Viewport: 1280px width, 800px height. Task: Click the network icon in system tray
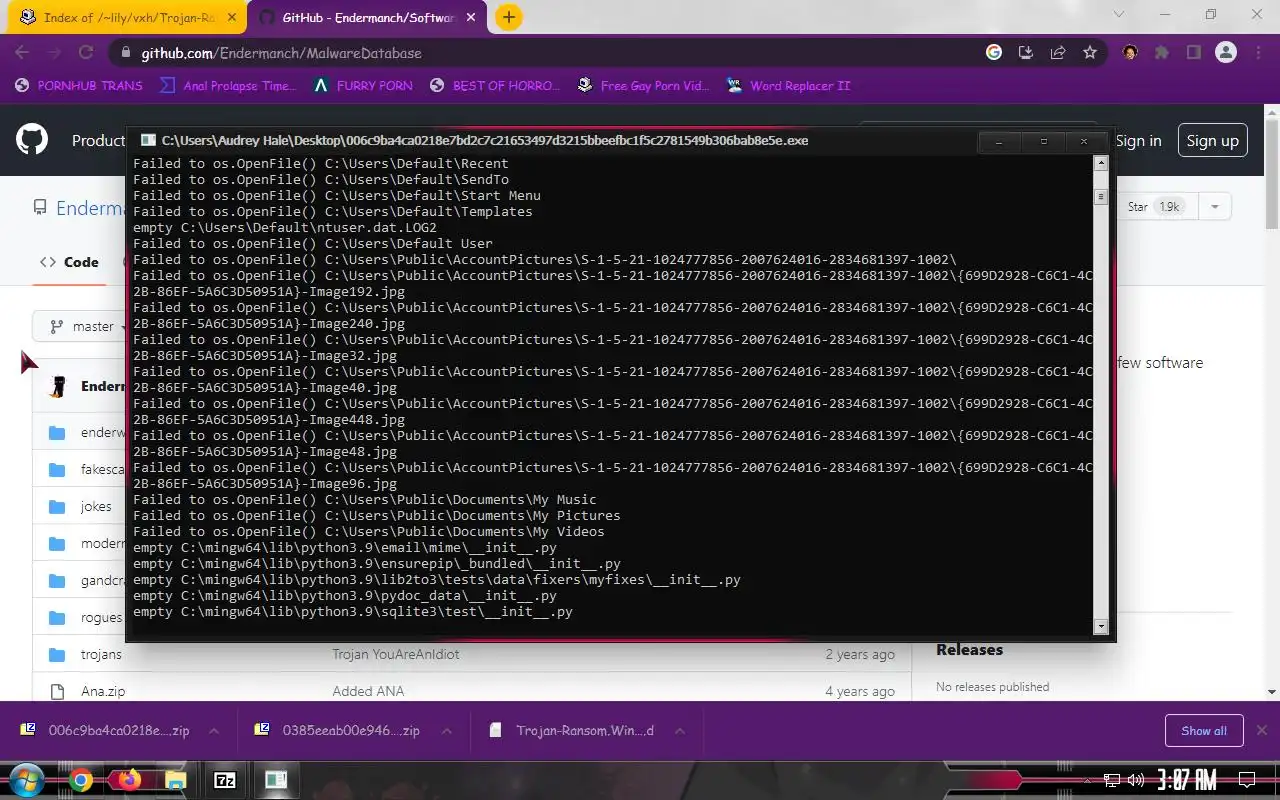click(x=1111, y=780)
